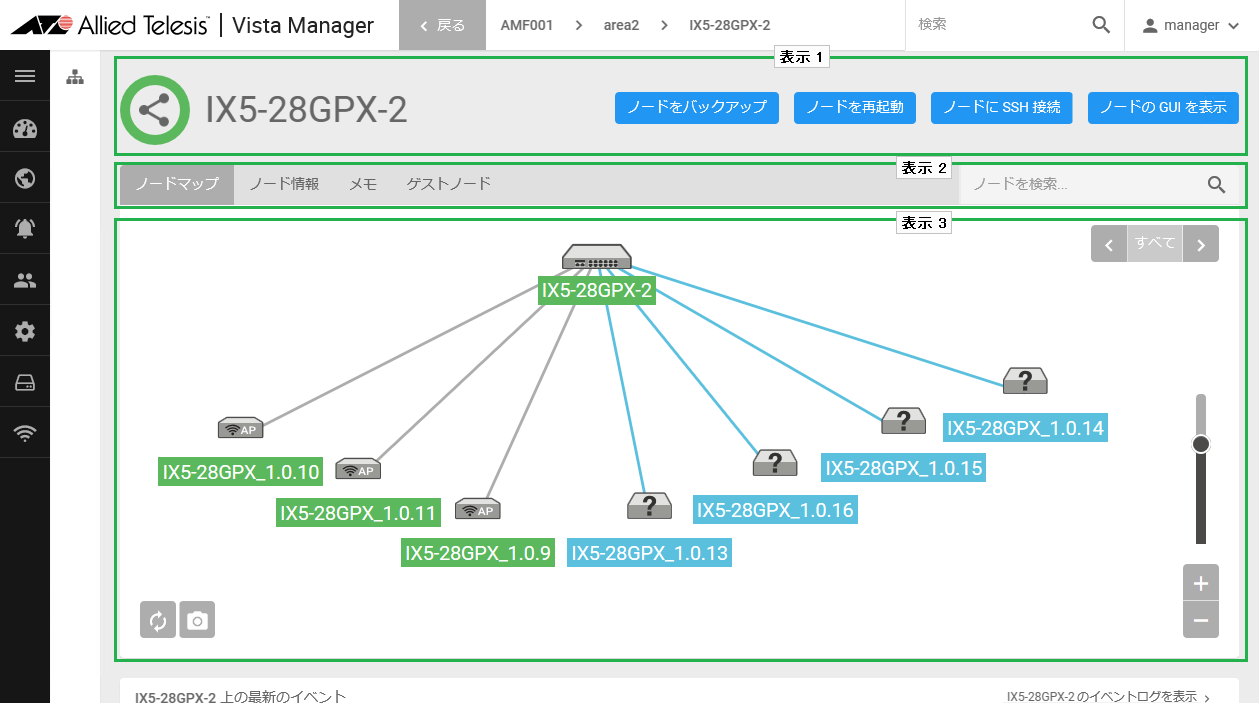The width and height of the screenshot is (1259, 703).
Task: Select unknown device icon for IX5-28GPX_1.0.16
Action: 775,462
